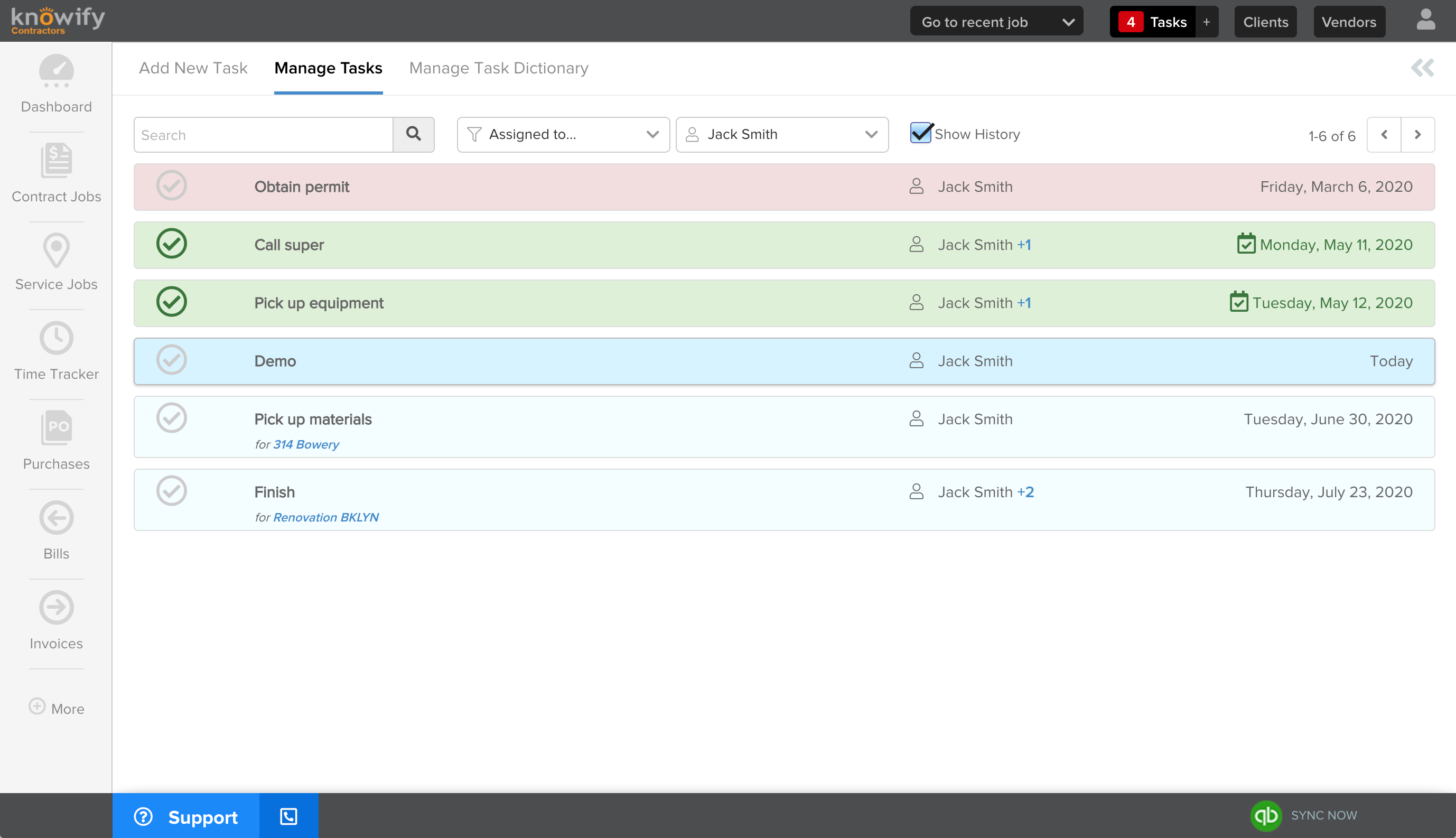
Task: Collapse panel with double chevron icon
Action: point(1422,68)
